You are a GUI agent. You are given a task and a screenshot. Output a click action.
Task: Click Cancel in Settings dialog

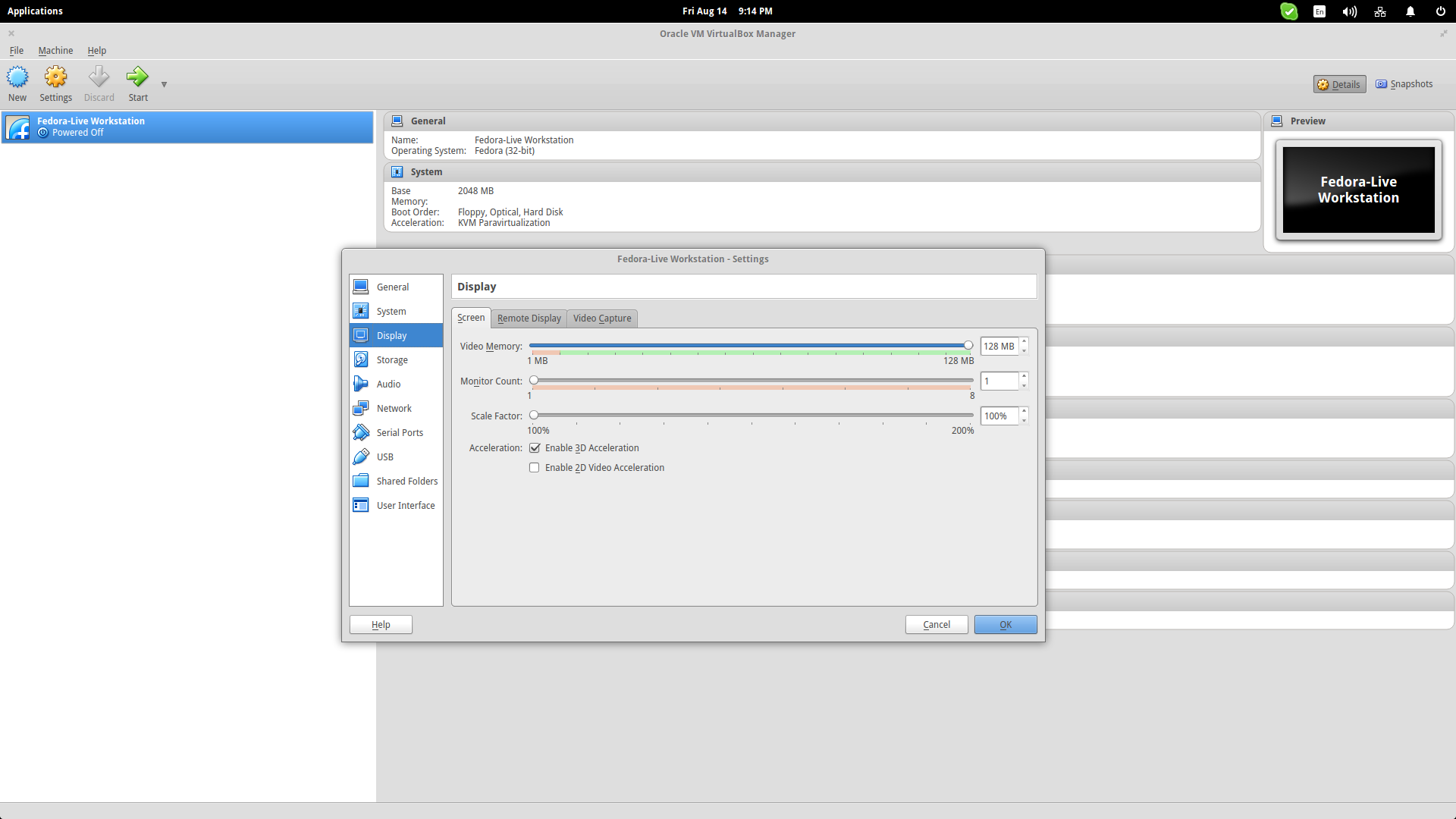pos(937,625)
